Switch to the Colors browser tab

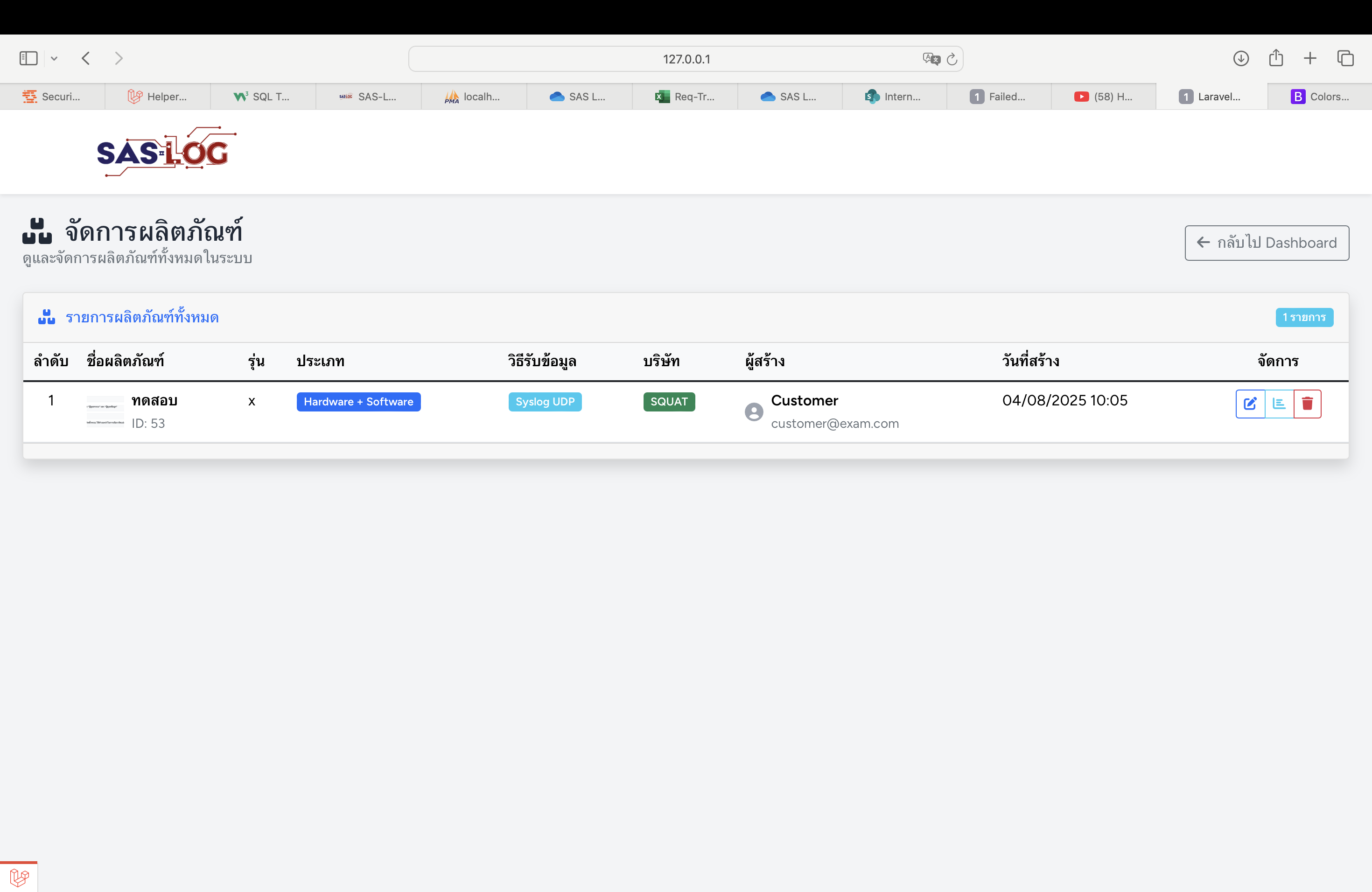pyautogui.click(x=1320, y=97)
